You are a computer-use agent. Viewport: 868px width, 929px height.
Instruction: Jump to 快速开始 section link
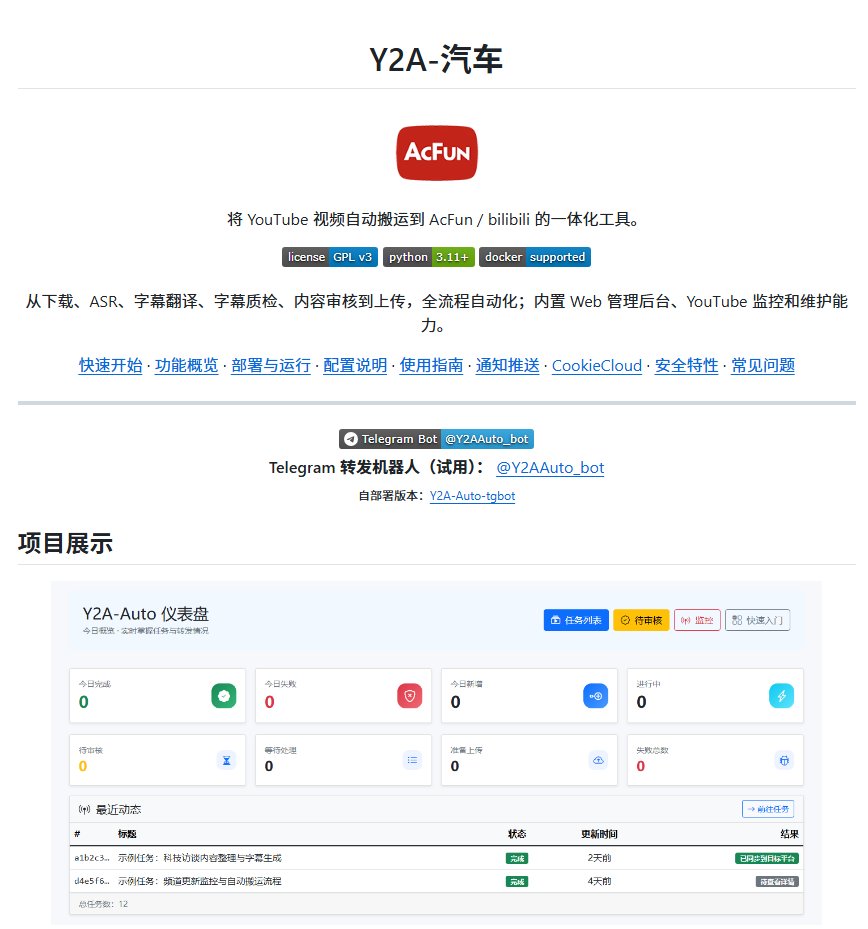point(111,366)
